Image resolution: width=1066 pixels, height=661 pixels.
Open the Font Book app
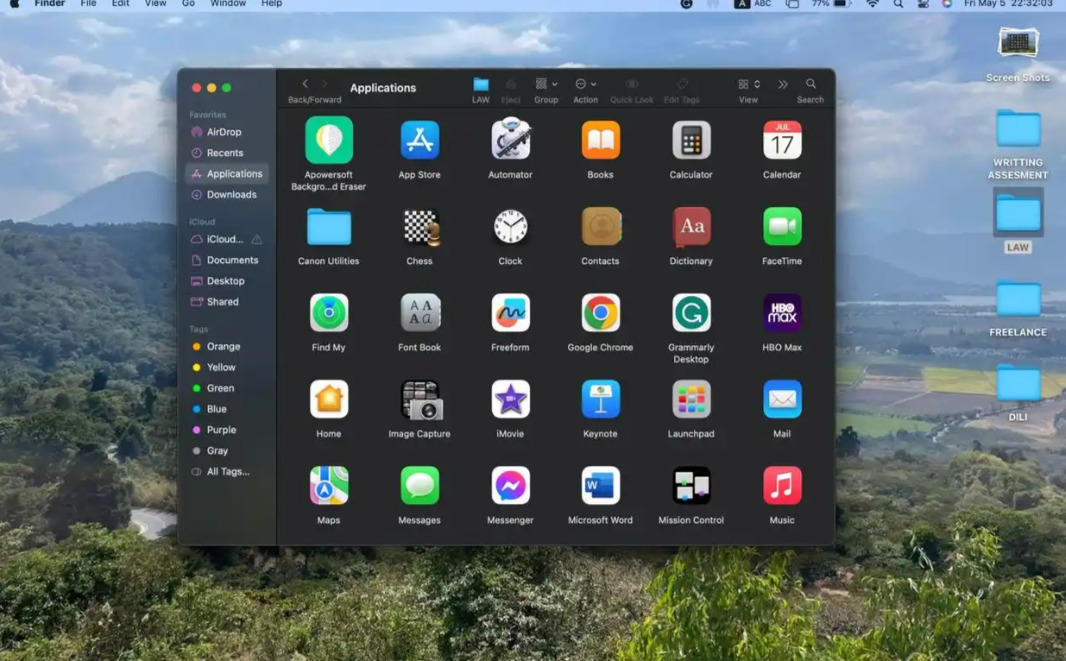419,313
